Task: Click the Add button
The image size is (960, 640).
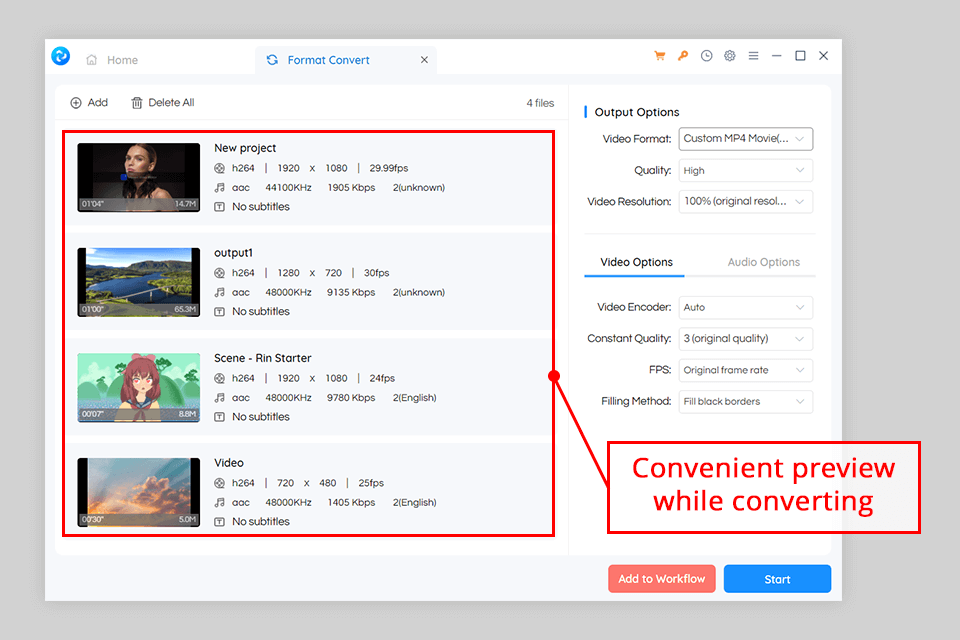Action: [x=89, y=102]
